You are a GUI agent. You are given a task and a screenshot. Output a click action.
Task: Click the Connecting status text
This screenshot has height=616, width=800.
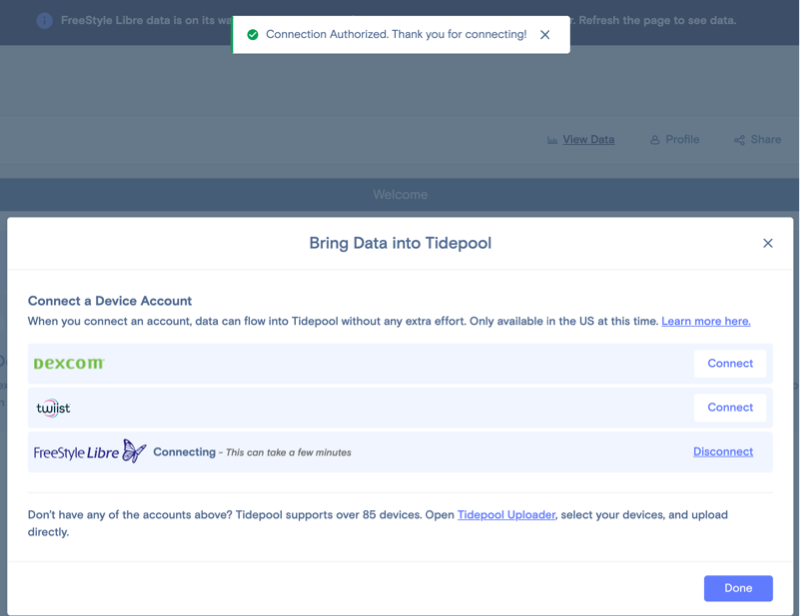pyautogui.click(x=185, y=452)
